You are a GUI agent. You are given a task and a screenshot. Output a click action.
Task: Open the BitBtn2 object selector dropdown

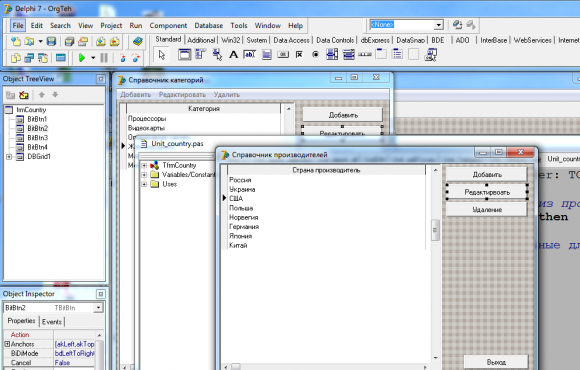[98, 308]
